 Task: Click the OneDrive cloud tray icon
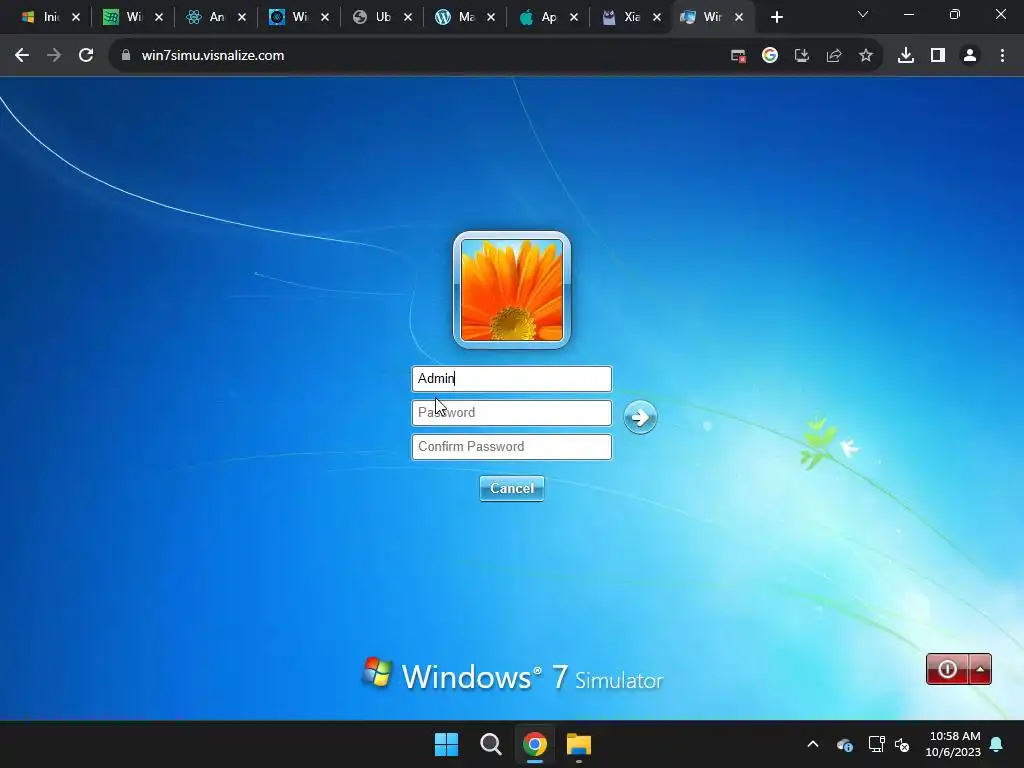(844, 744)
